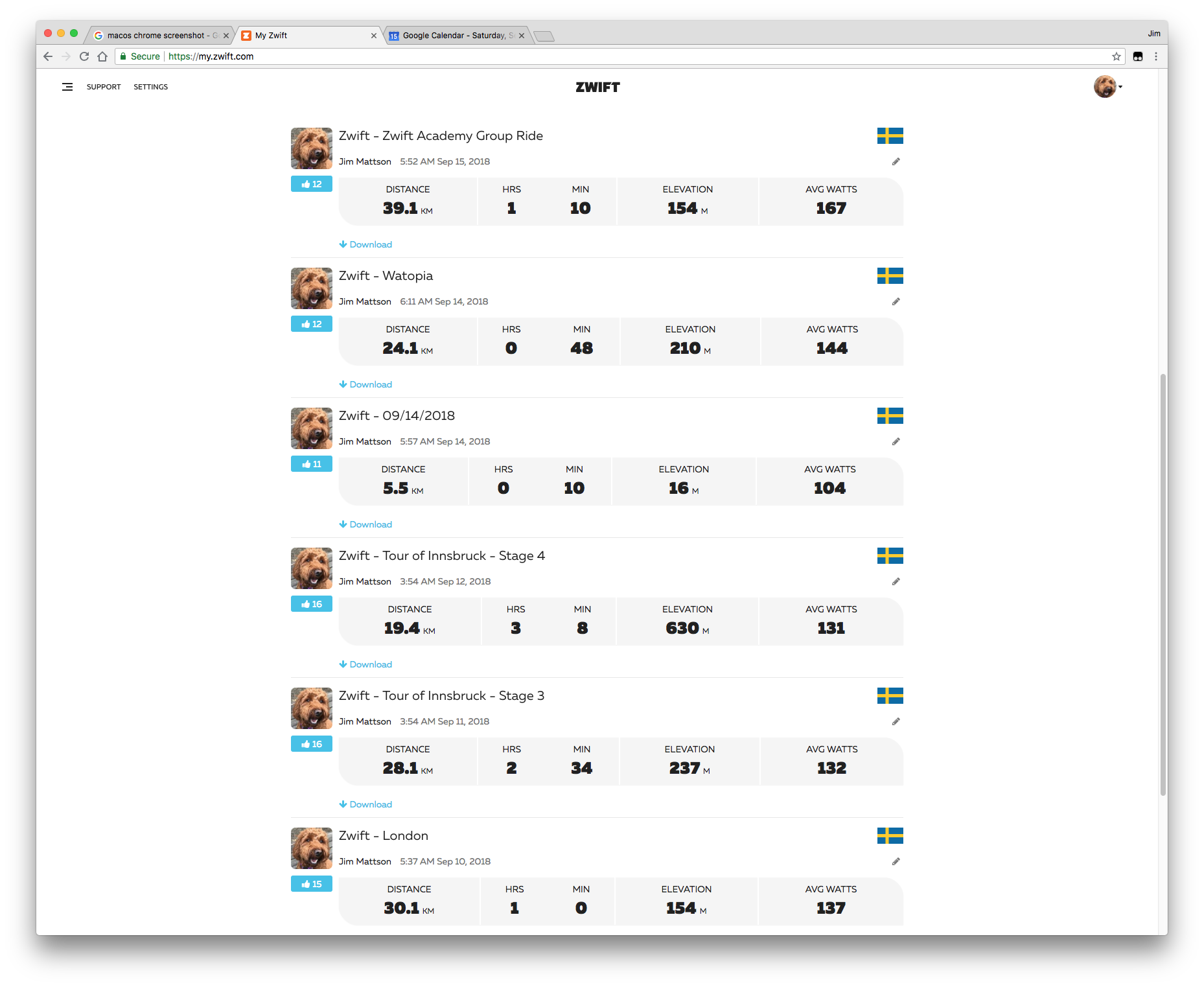This screenshot has height=987, width=1204.
Task: Expand the profile avatar dropdown
Action: pos(1107,86)
